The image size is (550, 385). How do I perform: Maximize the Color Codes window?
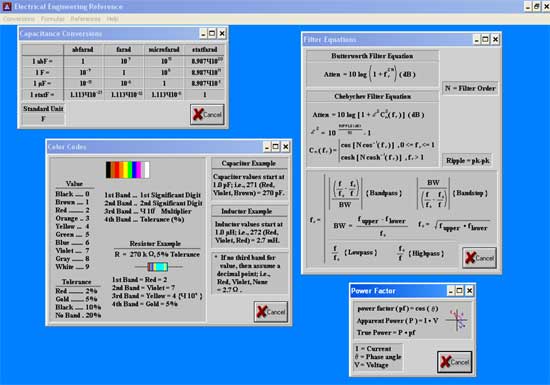pyautogui.click(x=276, y=147)
